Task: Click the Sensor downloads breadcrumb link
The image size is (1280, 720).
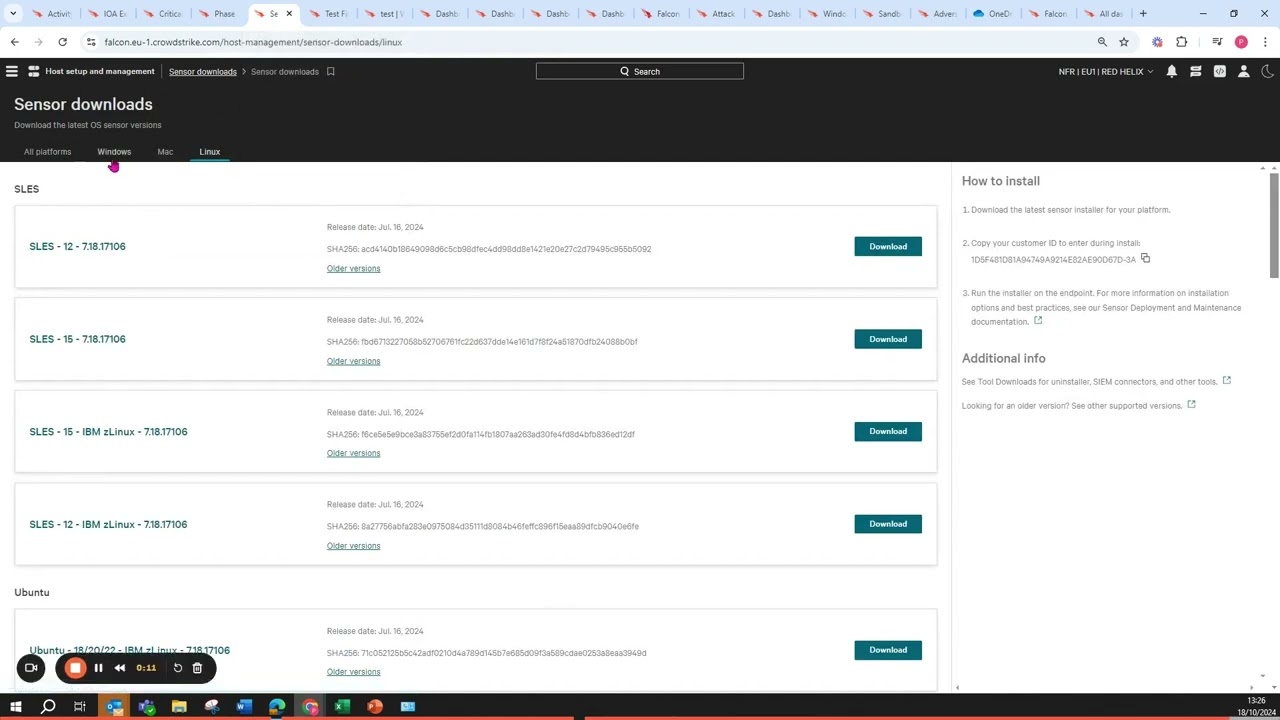Action: (203, 72)
